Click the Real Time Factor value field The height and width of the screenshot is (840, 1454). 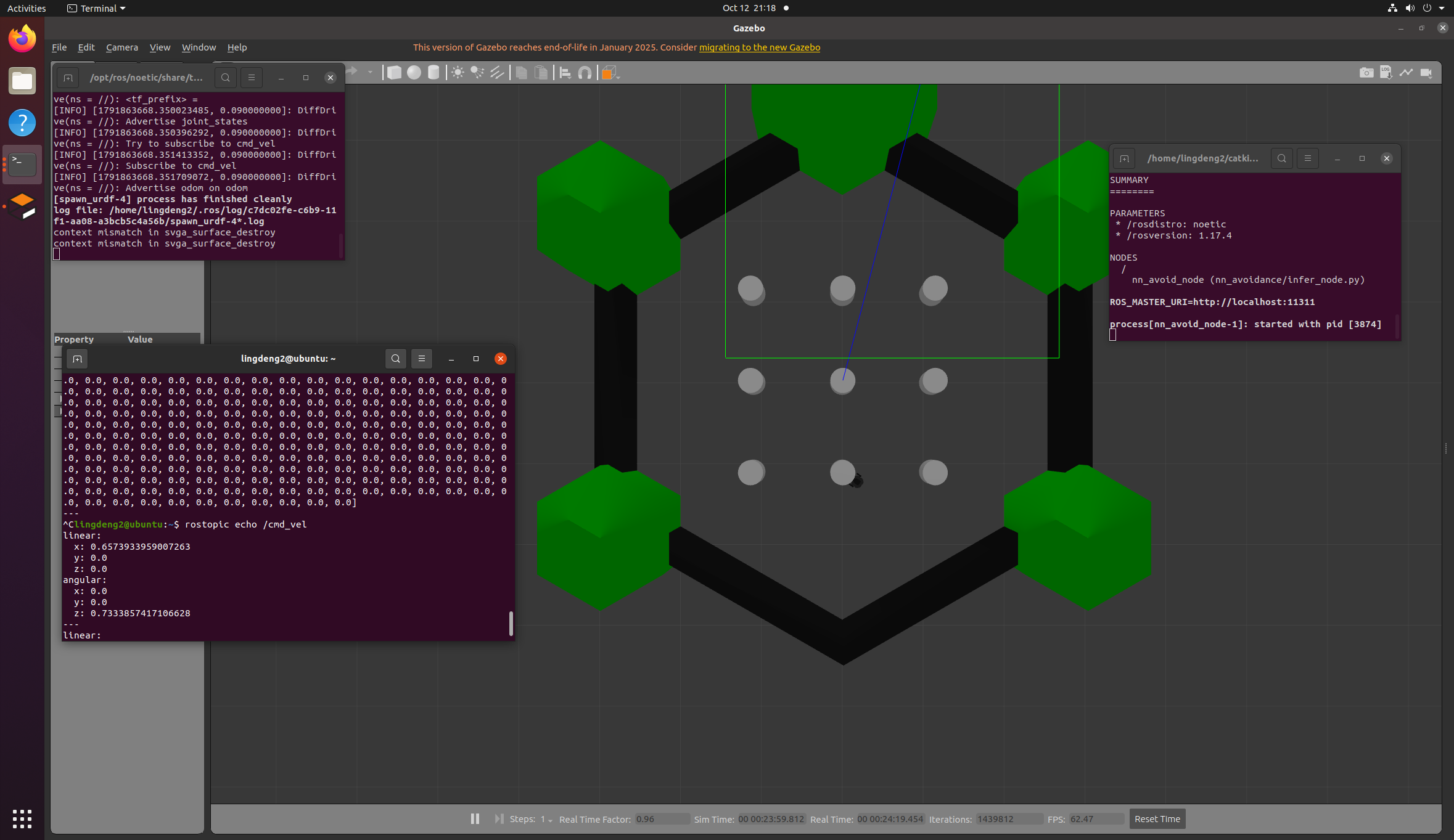[x=662, y=819]
